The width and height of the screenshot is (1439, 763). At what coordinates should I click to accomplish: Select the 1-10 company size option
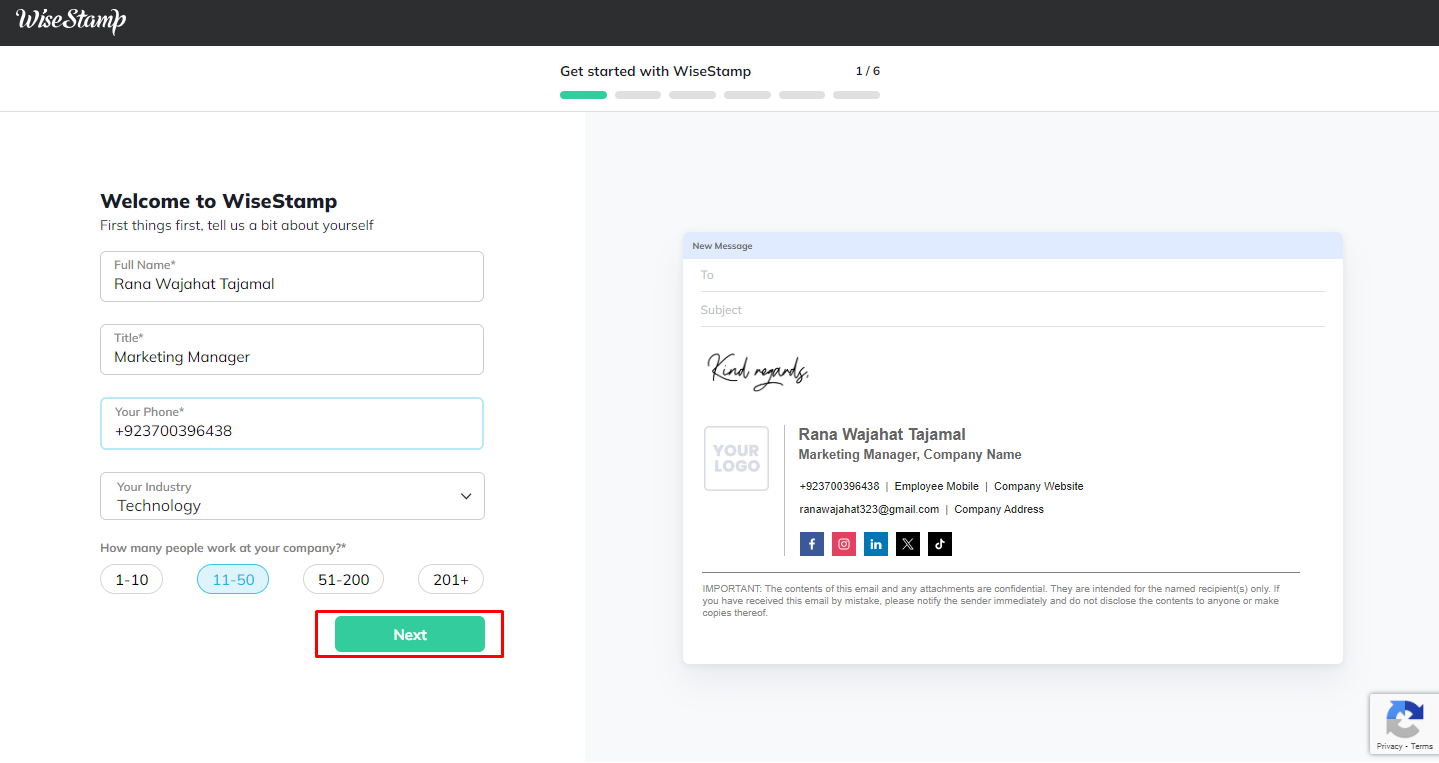[x=132, y=579]
